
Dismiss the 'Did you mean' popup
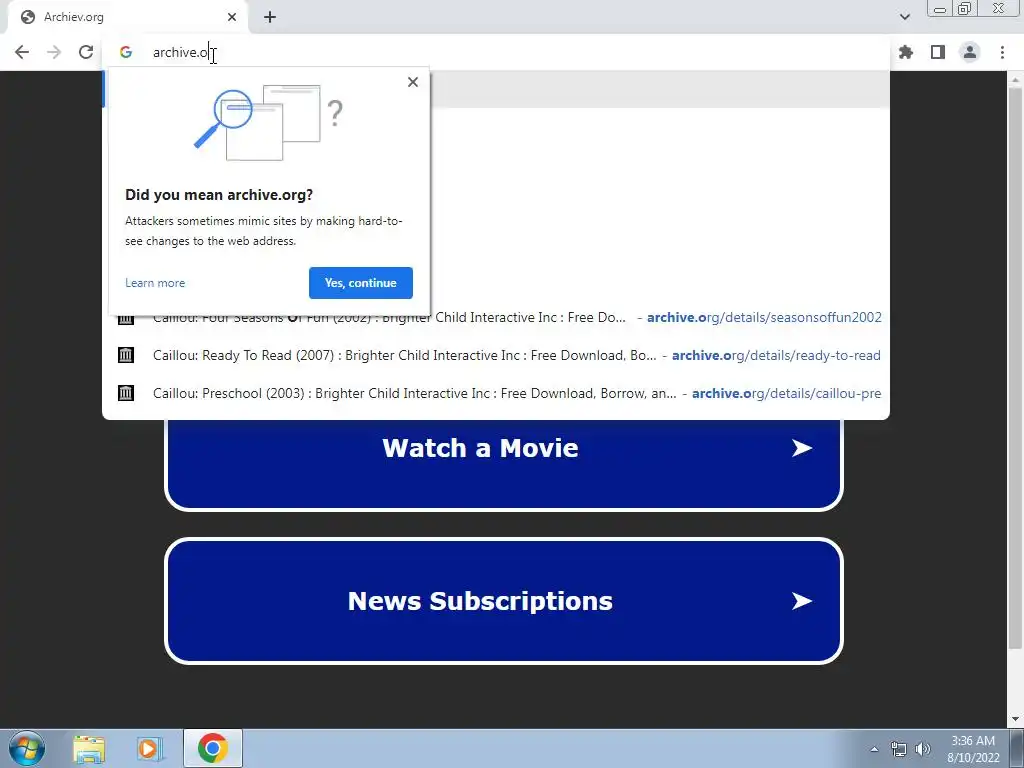(413, 82)
